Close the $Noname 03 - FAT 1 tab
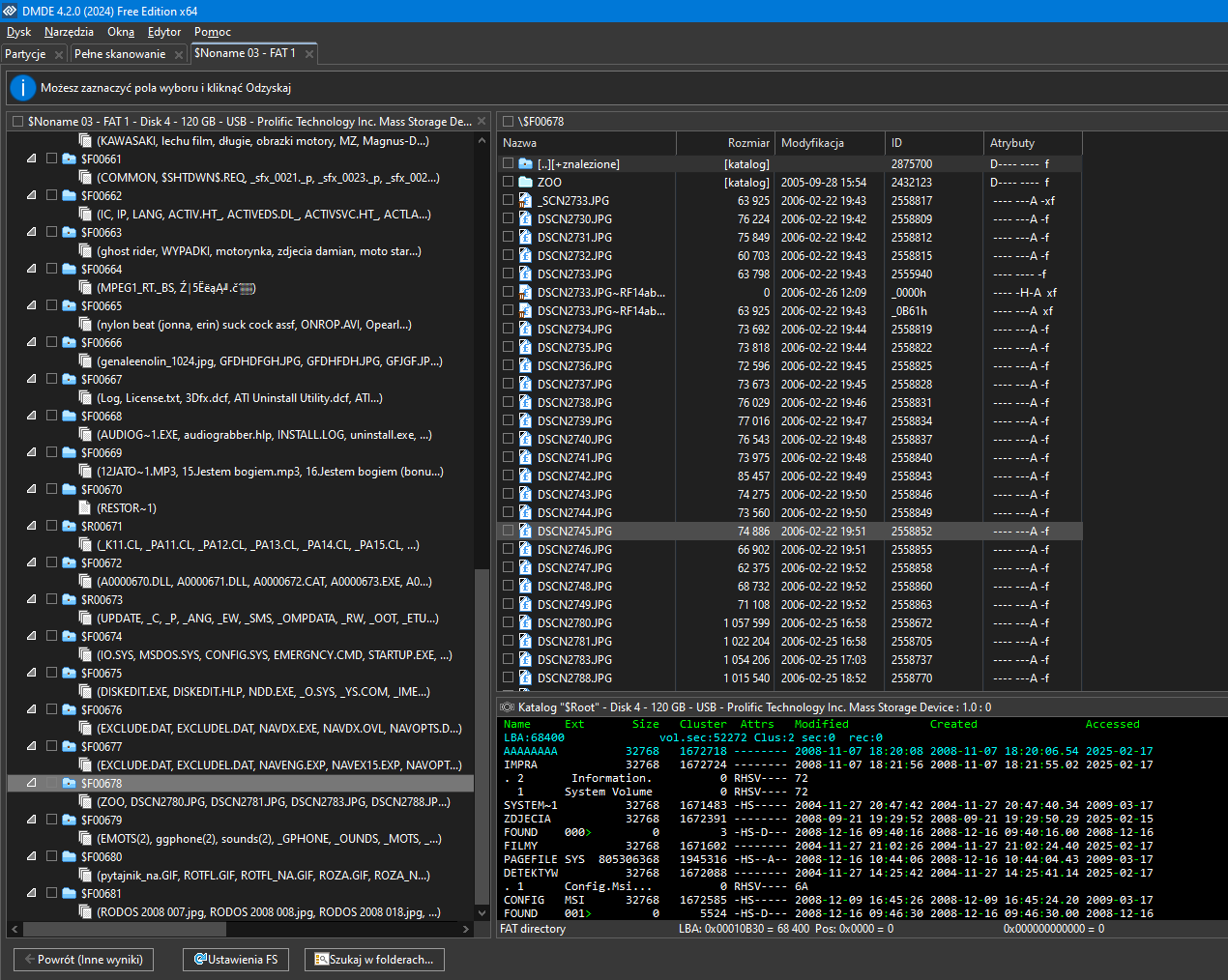Screen dimensions: 1228x980 309,54
